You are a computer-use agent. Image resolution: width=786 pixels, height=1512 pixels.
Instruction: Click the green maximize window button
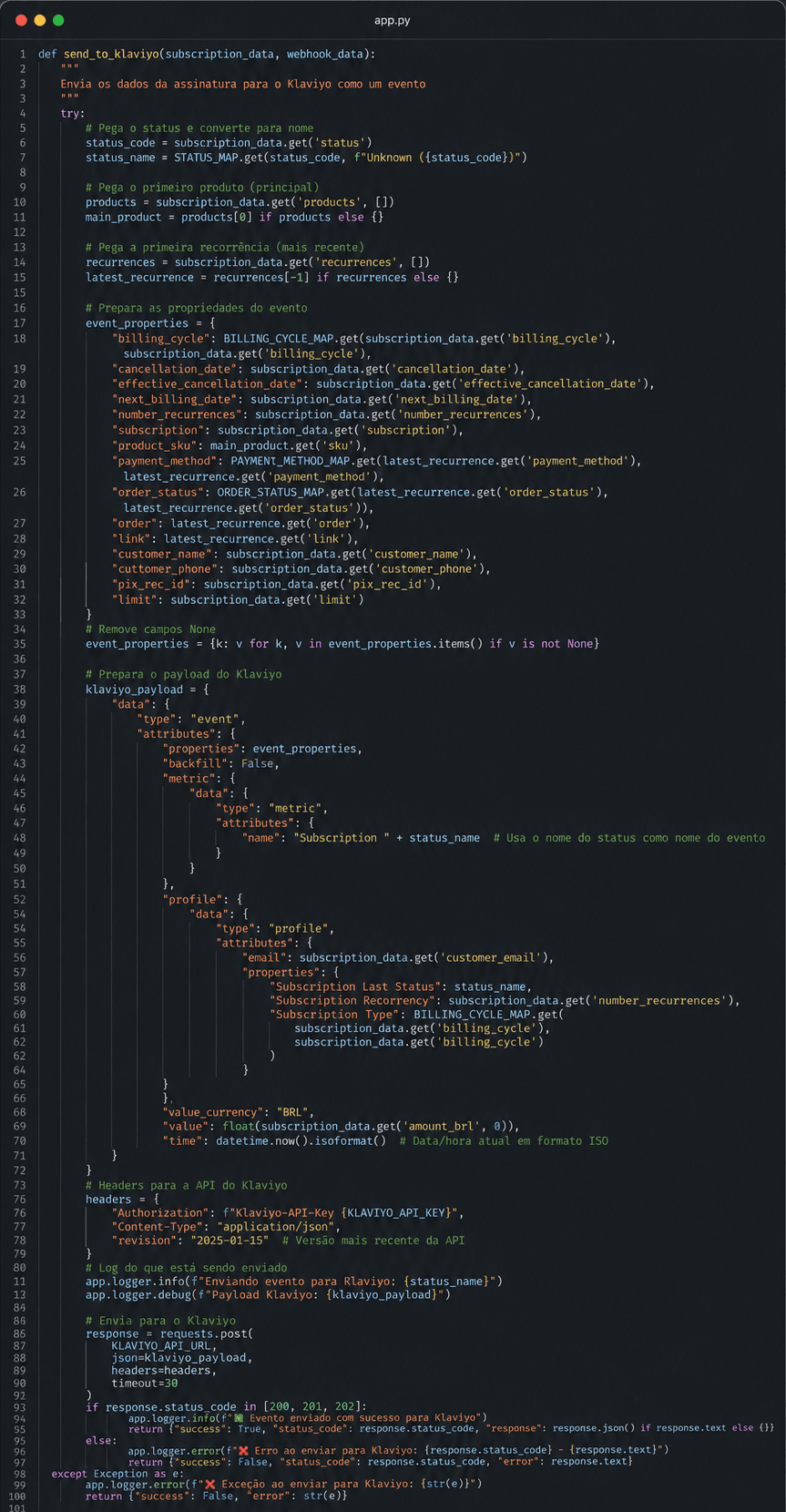pos(58,20)
